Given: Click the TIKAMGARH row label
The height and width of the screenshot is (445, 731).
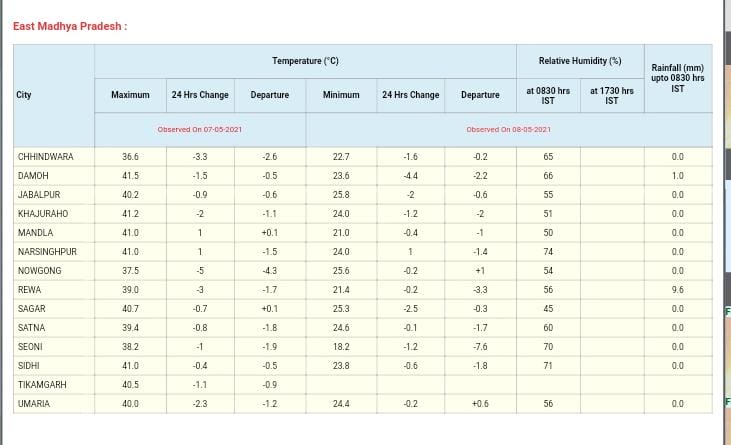Looking at the screenshot, I should tap(42, 385).
